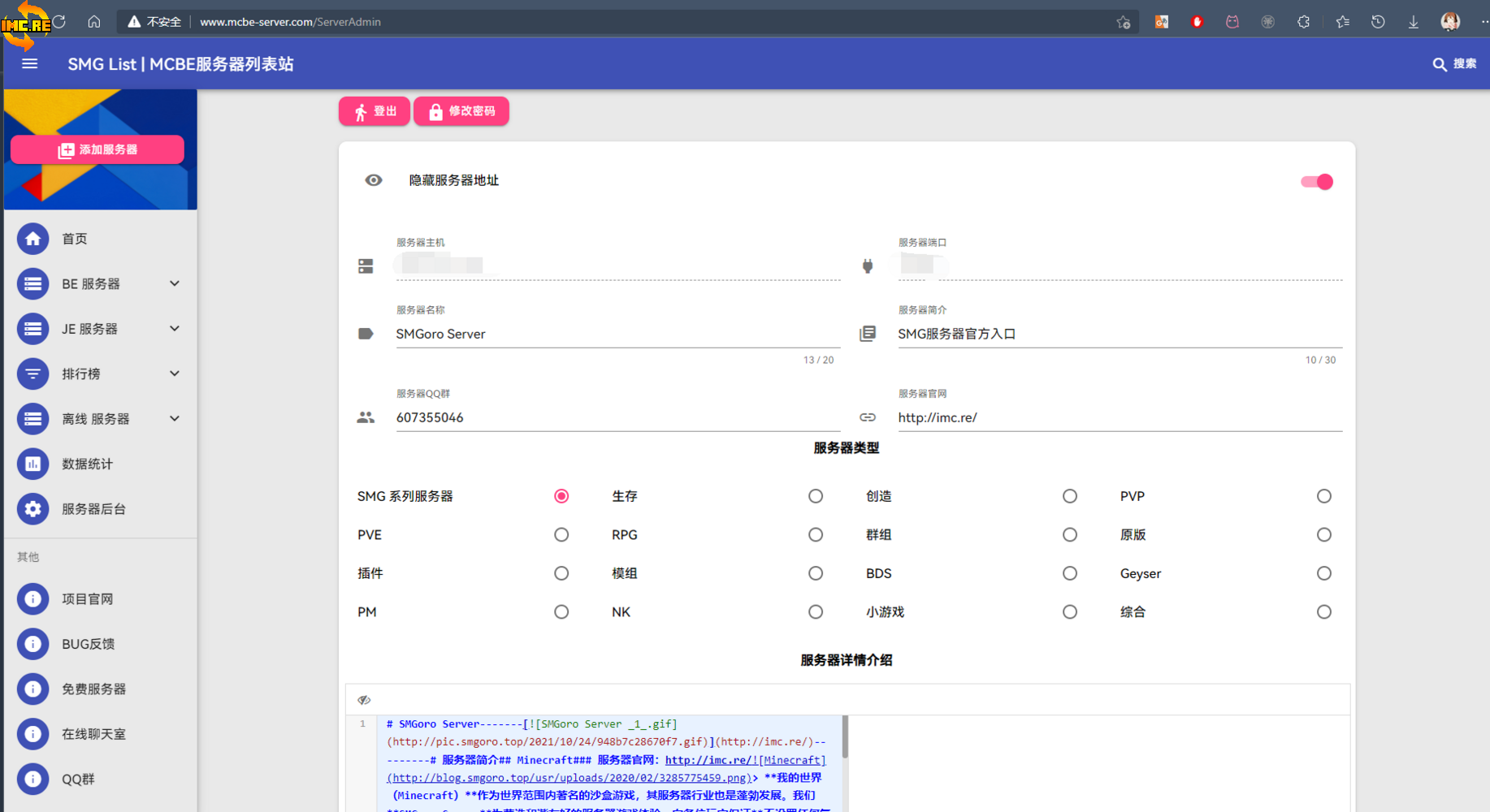Viewport: 1490px width, 812px height.
Task: Open the hamburger navigation menu
Action: [30, 63]
